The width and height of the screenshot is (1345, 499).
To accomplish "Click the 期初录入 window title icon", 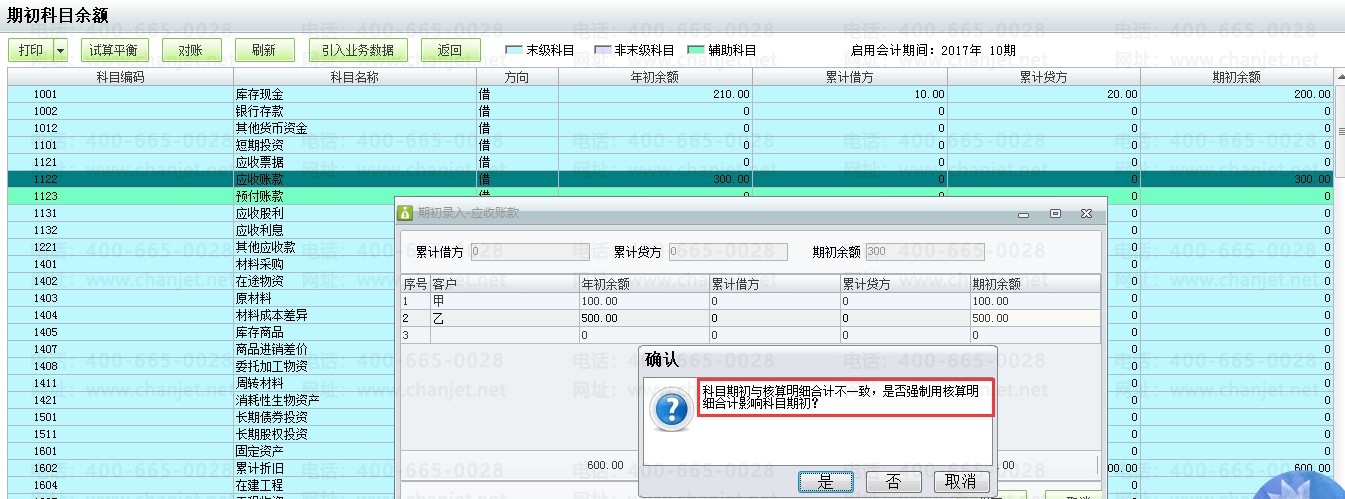I will [x=406, y=214].
